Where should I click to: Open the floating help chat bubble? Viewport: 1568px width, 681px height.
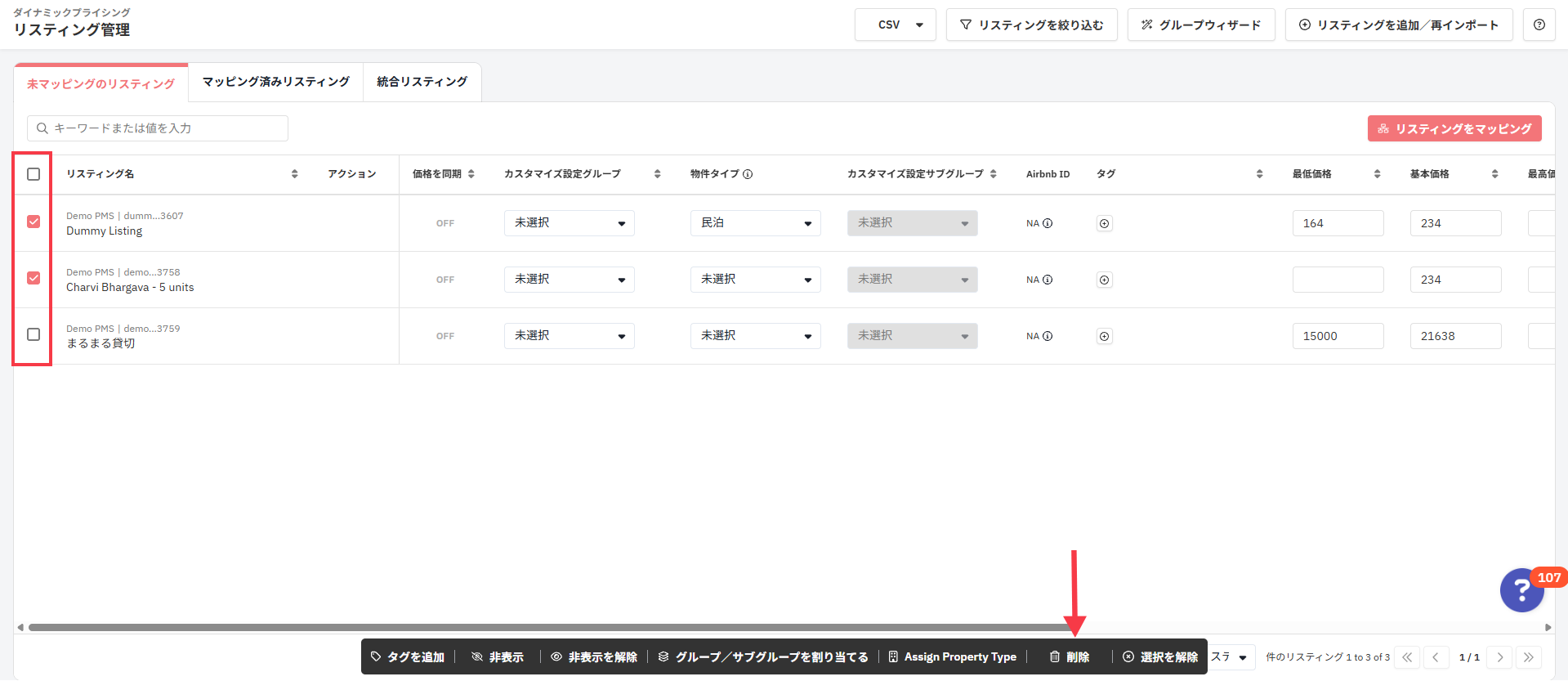(1521, 590)
